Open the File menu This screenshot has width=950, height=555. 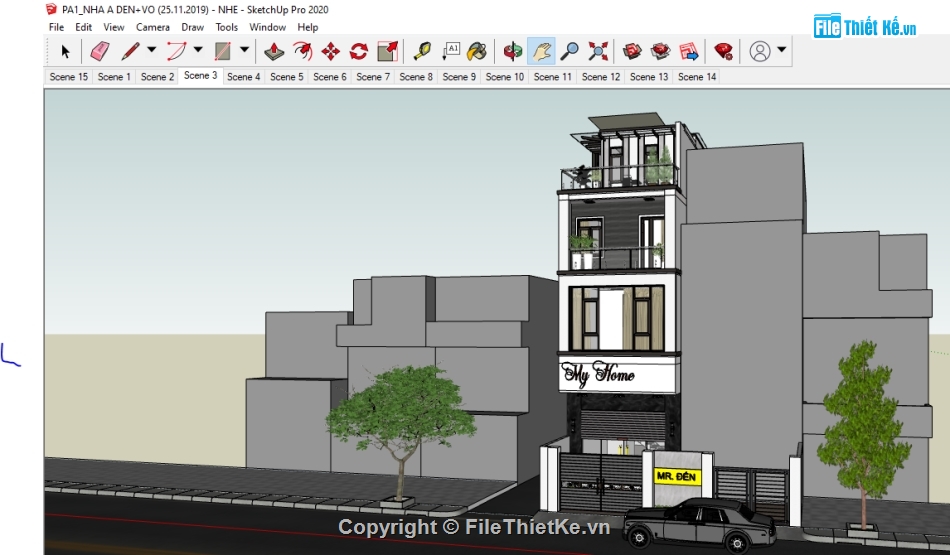[x=56, y=27]
